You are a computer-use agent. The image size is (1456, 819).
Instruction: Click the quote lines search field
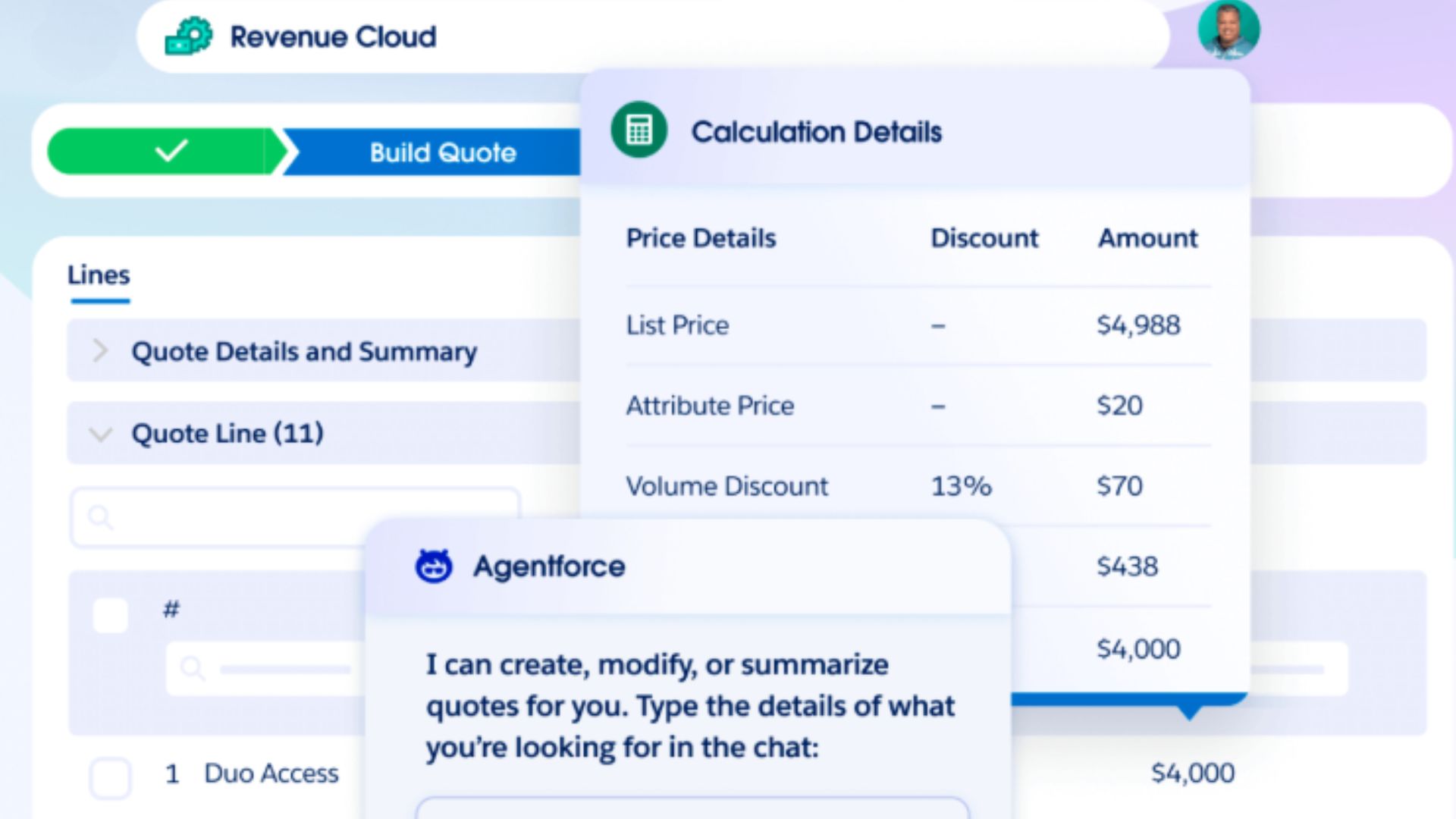point(295,518)
